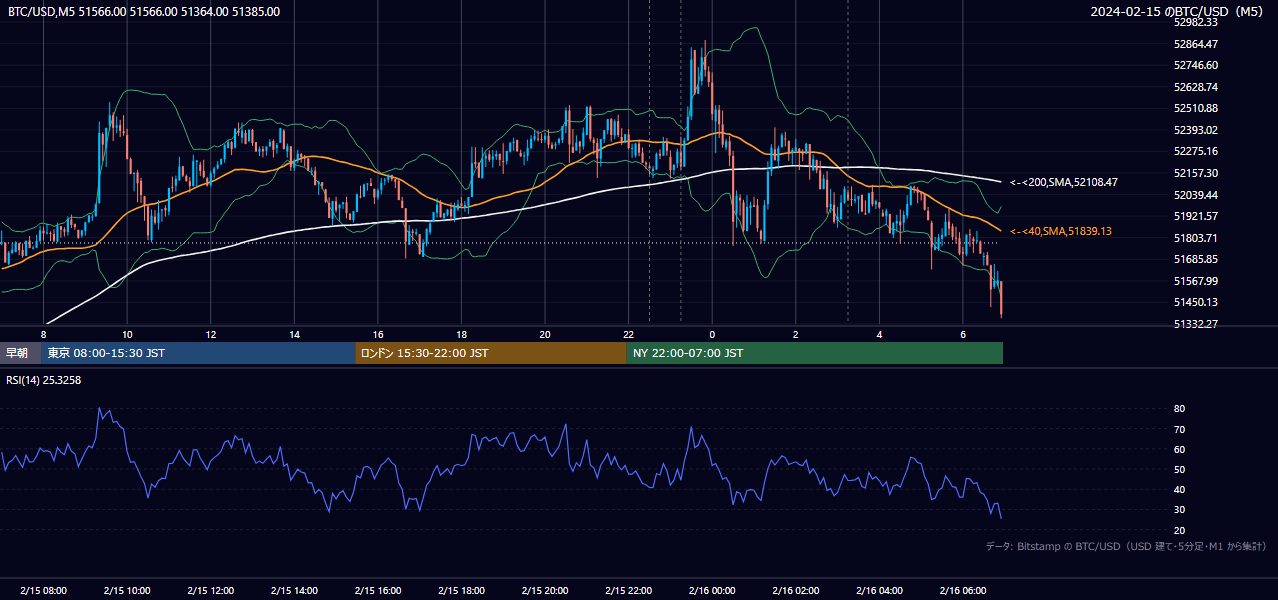Click price axis value 52510.88

1196,108
